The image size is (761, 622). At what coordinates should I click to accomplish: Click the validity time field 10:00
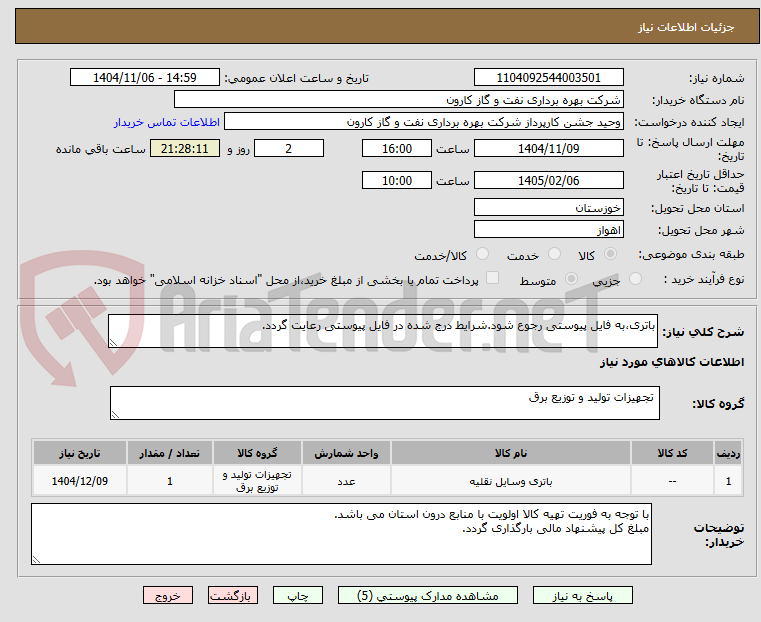point(397,180)
